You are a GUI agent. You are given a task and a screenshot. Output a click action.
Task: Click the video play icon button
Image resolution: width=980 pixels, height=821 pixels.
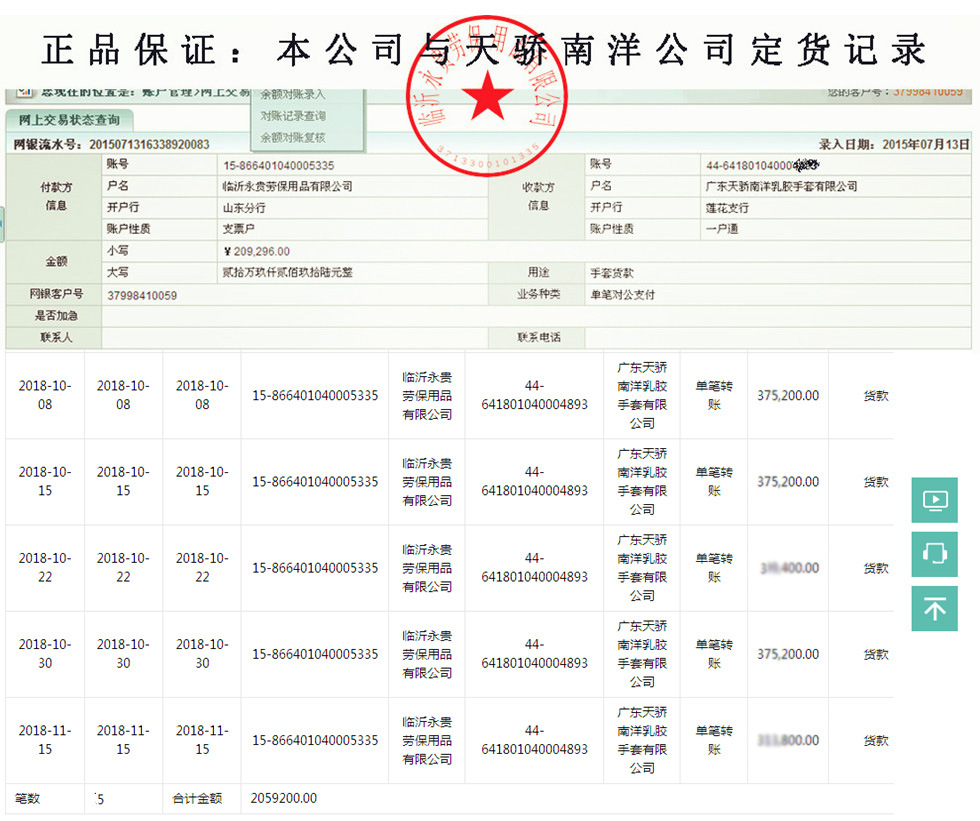934,500
